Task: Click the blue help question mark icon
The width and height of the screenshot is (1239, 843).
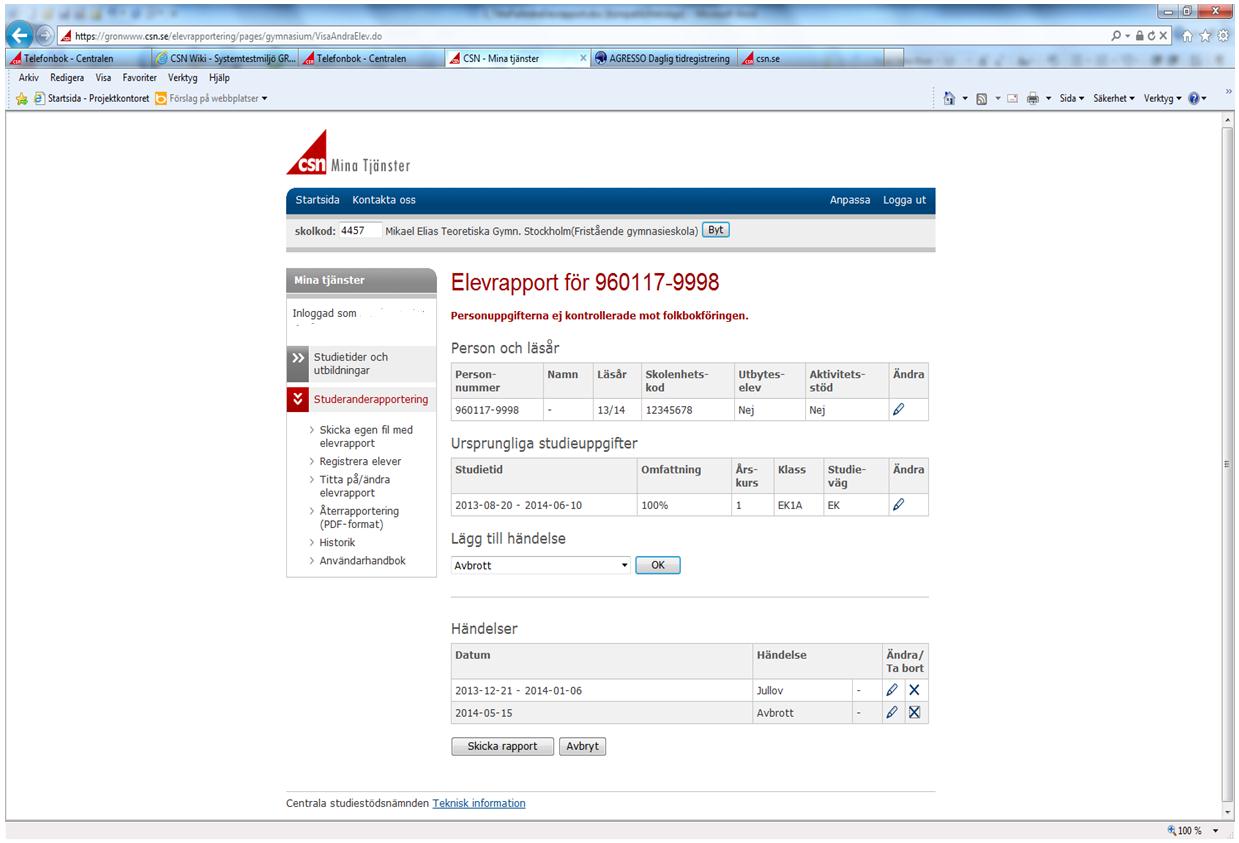Action: [x=1195, y=98]
